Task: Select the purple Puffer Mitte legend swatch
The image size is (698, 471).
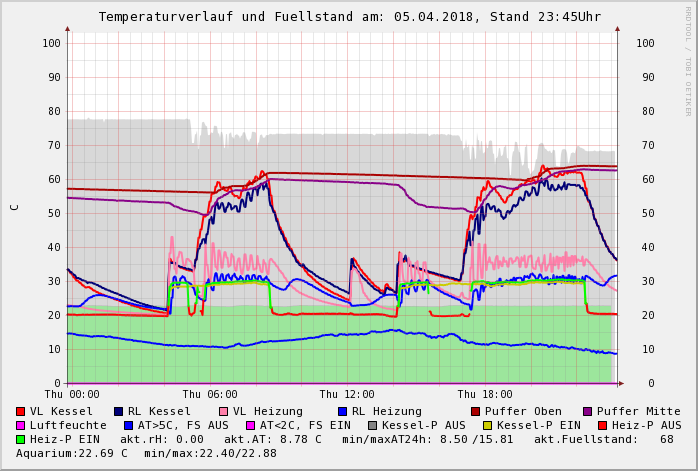Action: click(x=588, y=411)
